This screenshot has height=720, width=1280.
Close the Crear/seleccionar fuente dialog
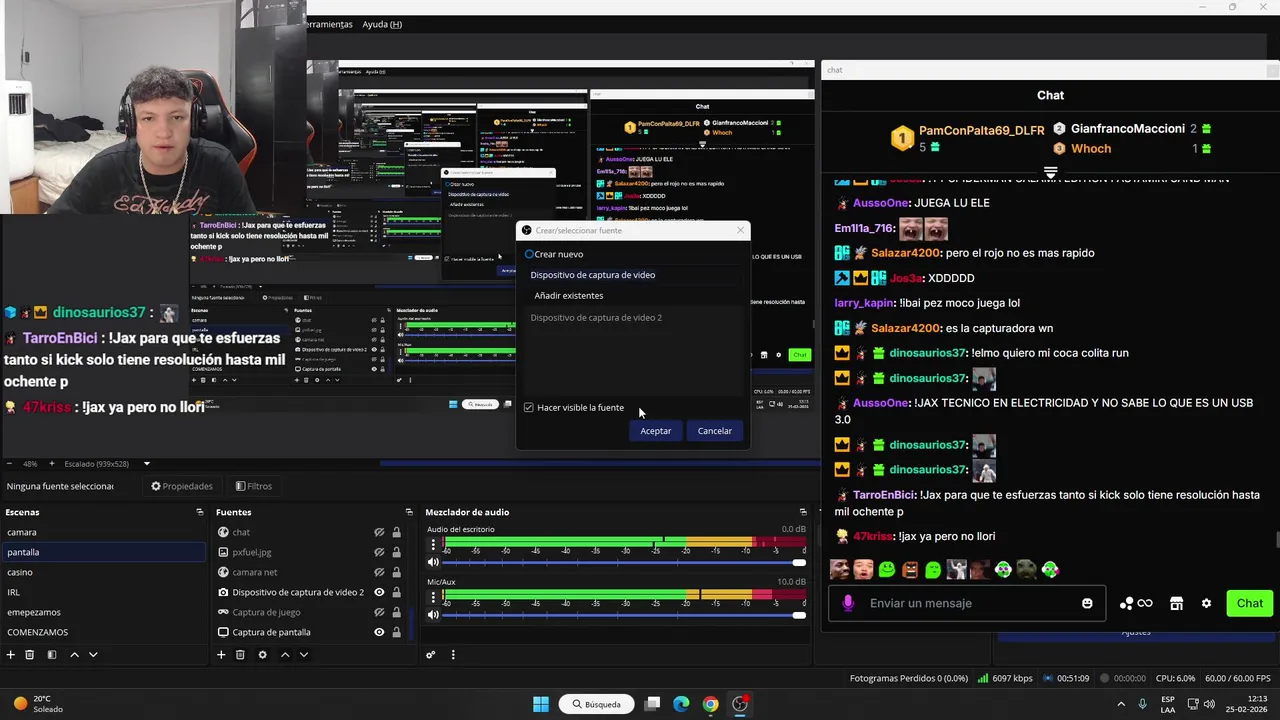740,230
